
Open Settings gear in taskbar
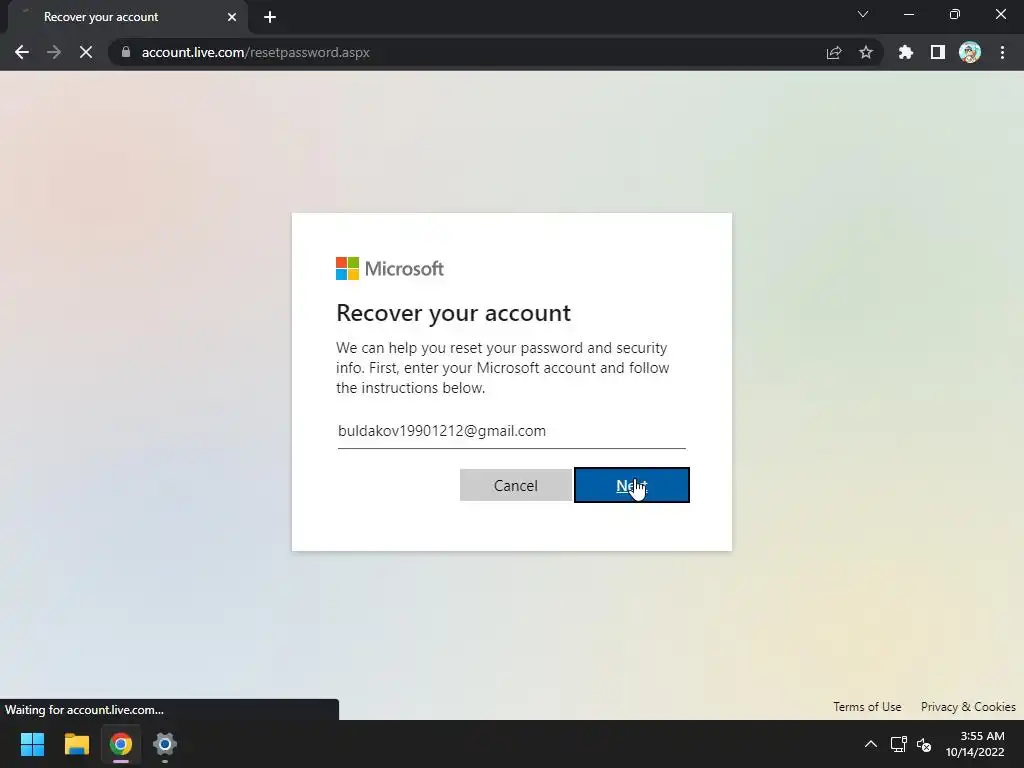tap(165, 744)
